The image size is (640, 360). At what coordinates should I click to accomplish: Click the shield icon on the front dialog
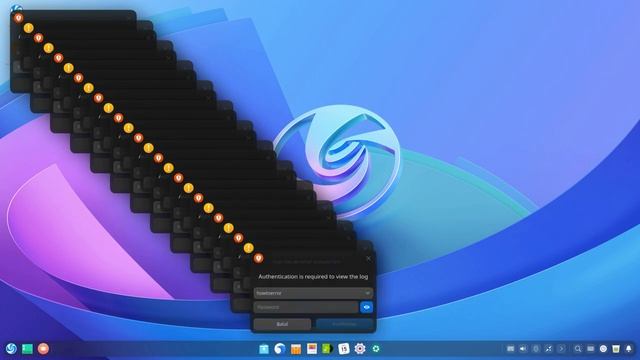258,258
